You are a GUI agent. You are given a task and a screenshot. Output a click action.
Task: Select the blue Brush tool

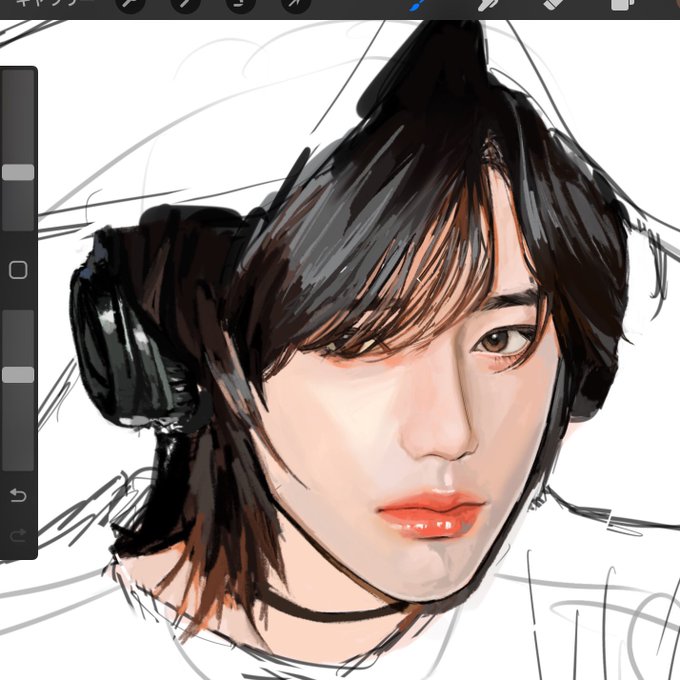(417, 5)
